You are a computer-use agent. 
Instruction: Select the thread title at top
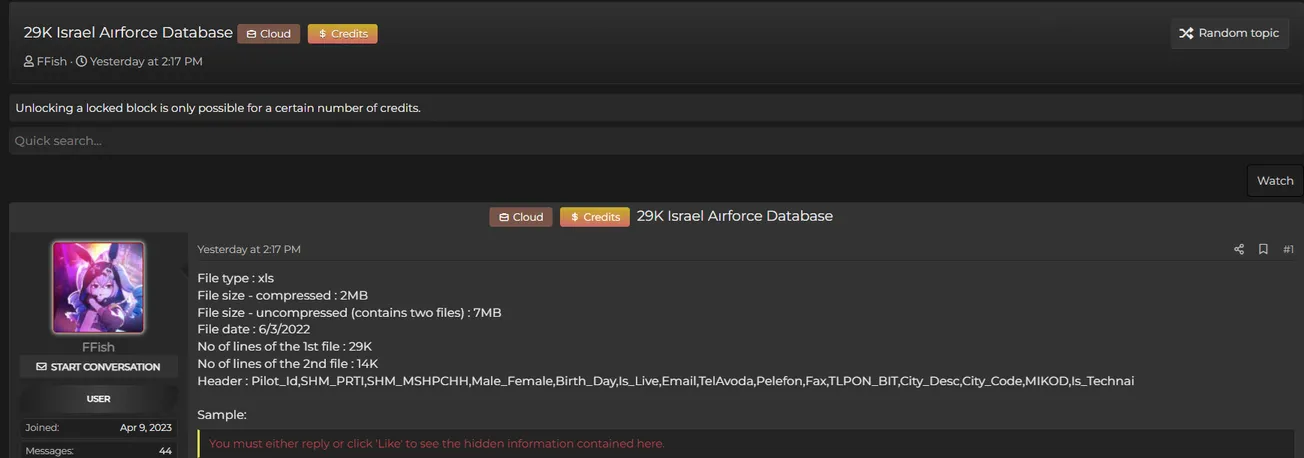(128, 33)
